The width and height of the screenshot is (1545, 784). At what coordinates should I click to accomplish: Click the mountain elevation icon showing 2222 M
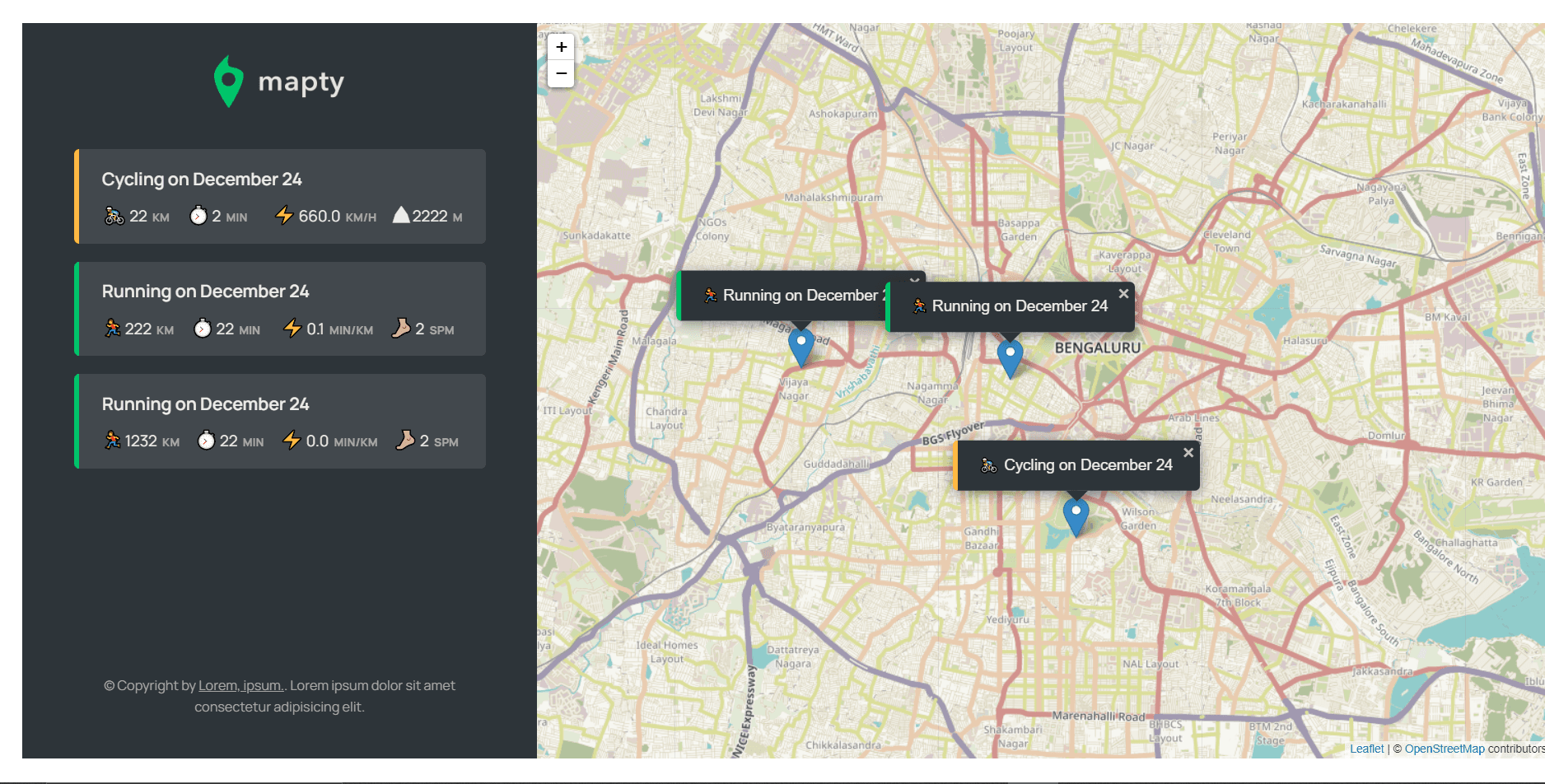pyautogui.click(x=400, y=215)
